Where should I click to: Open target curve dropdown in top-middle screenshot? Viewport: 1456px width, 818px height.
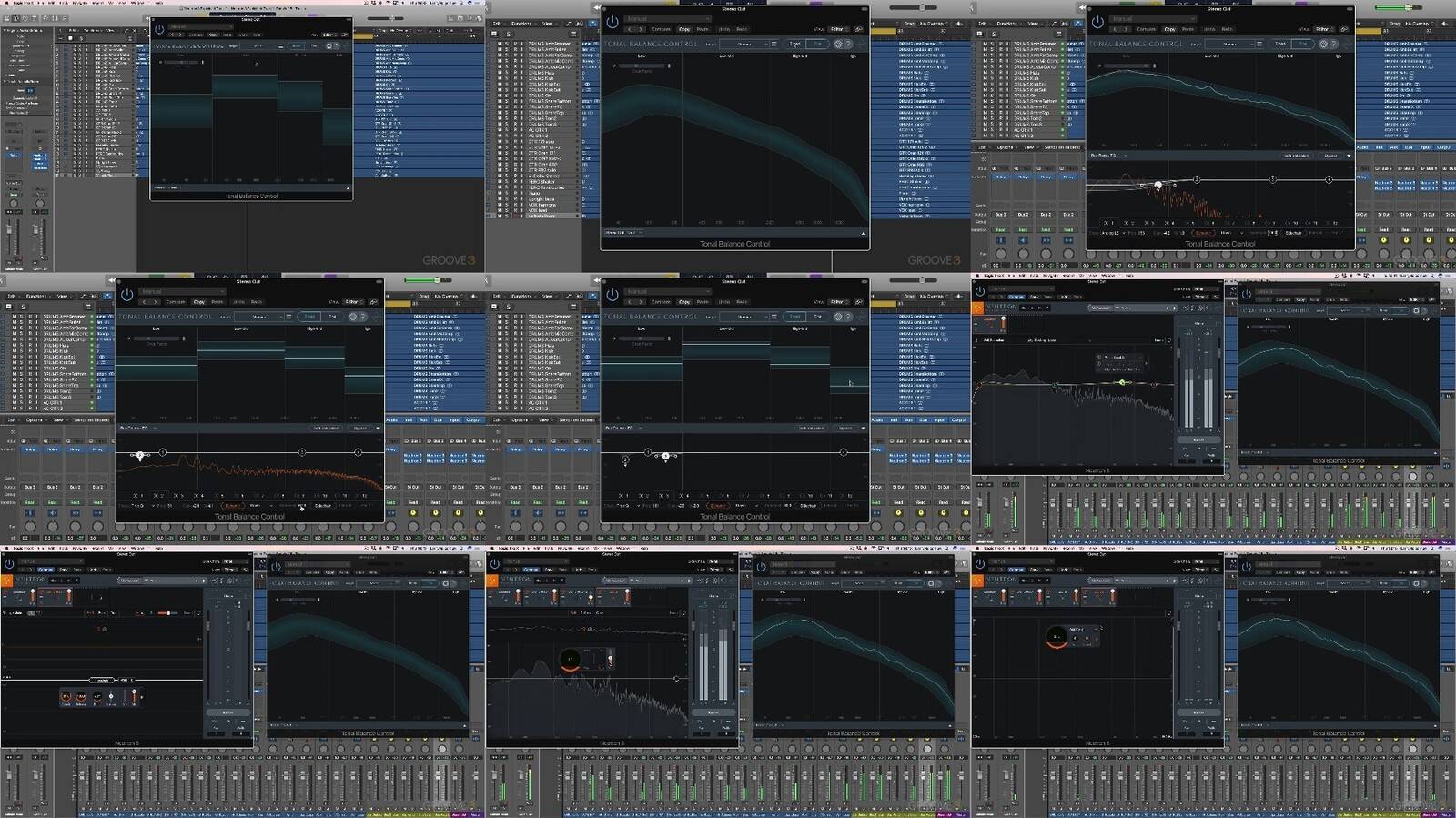coord(744,44)
